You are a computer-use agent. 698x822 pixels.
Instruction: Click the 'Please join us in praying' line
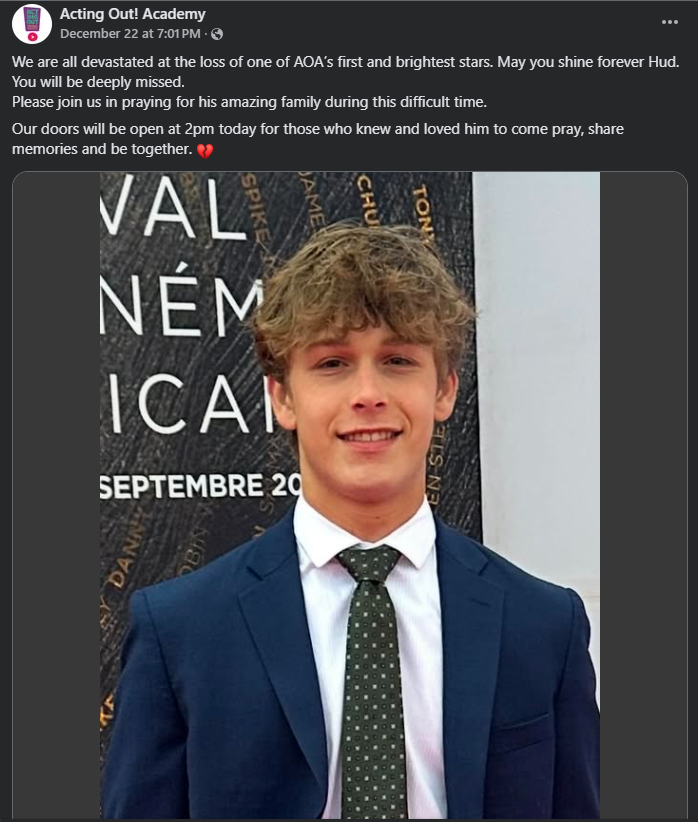249,102
